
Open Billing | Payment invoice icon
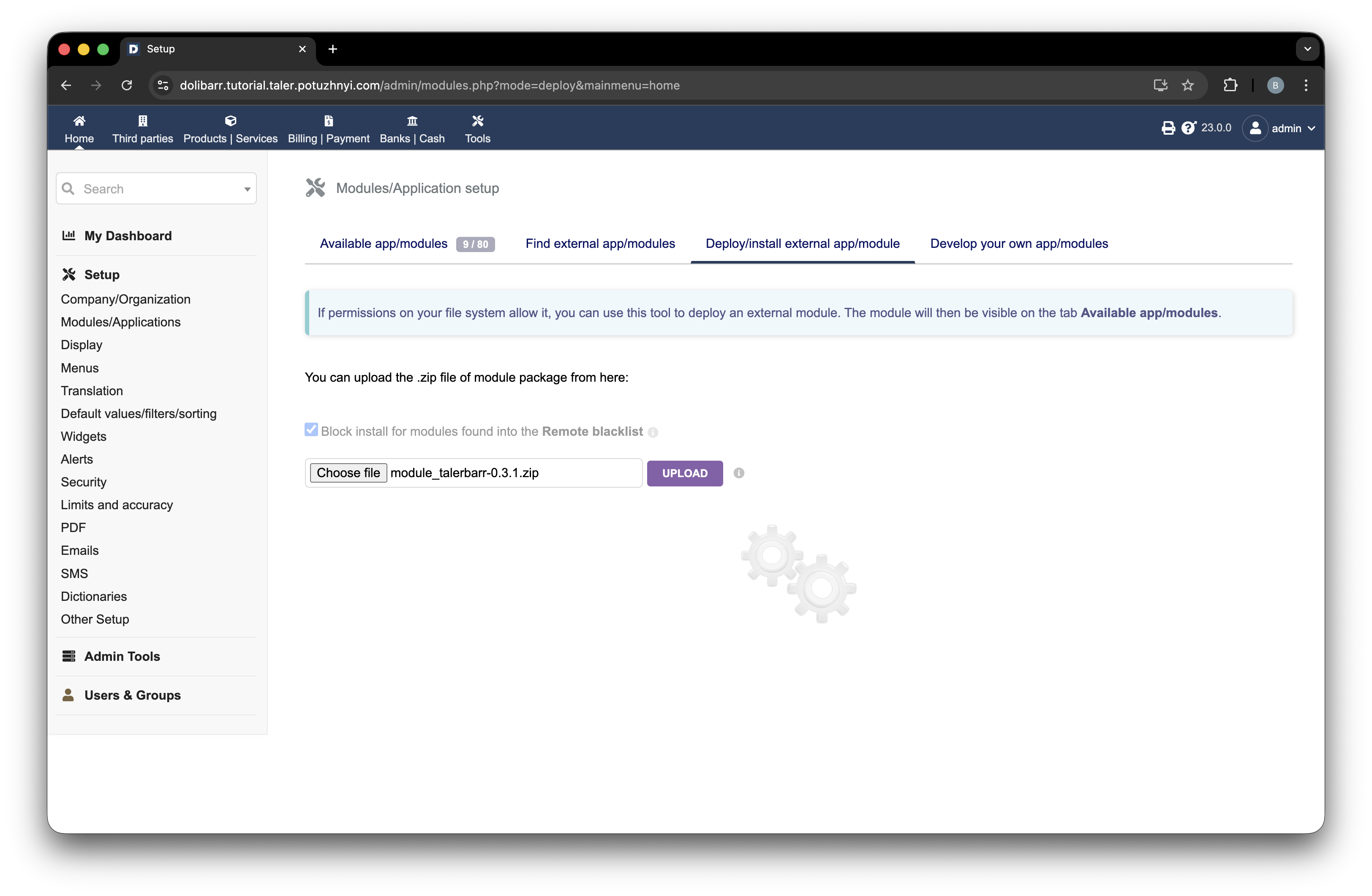tap(329, 121)
